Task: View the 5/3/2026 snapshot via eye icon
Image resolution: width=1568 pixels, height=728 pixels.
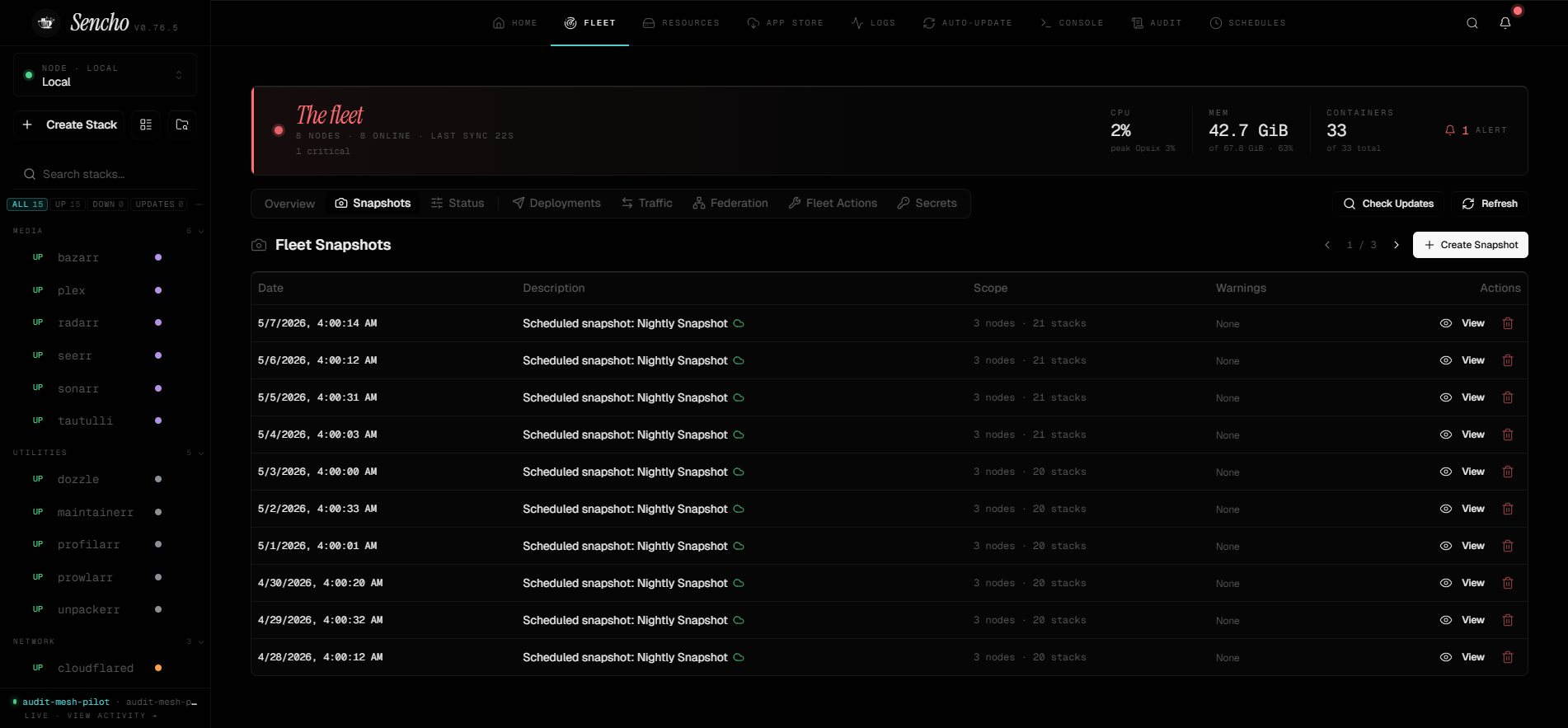Action: (x=1446, y=472)
